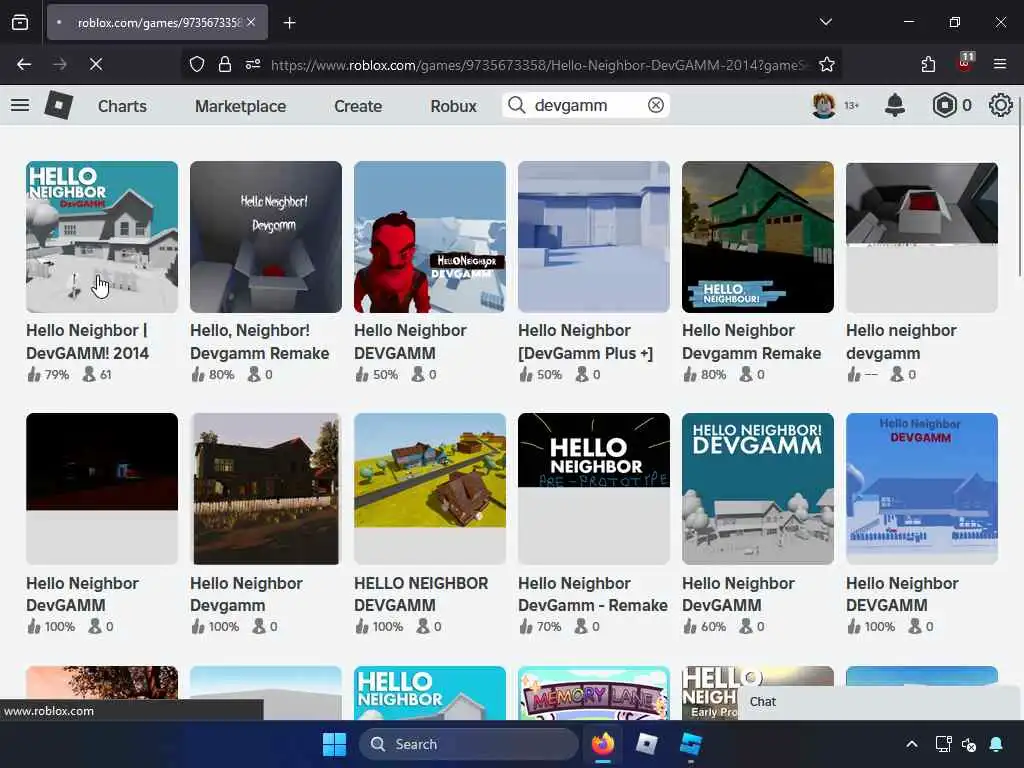This screenshot has height=768, width=1024.
Task: Open the red neighbor Hello Neighbor DEVGAMM thumbnail
Action: 430,237
